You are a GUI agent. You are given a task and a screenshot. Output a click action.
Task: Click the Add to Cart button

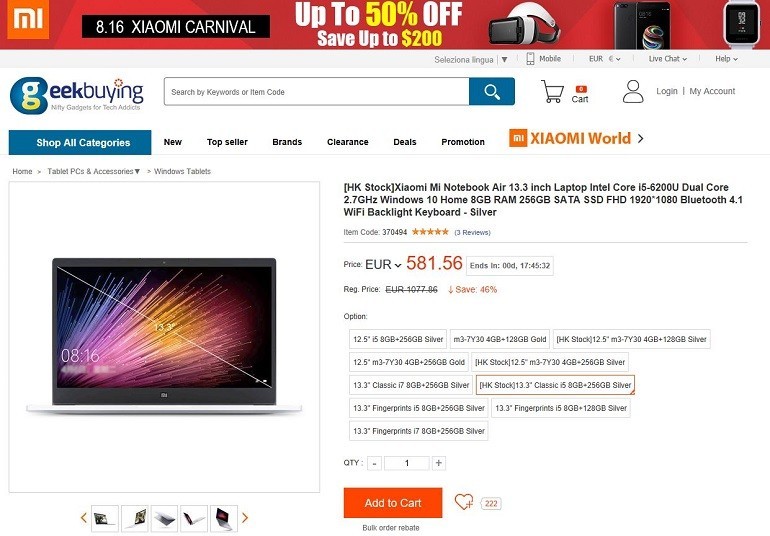pos(393,503)
